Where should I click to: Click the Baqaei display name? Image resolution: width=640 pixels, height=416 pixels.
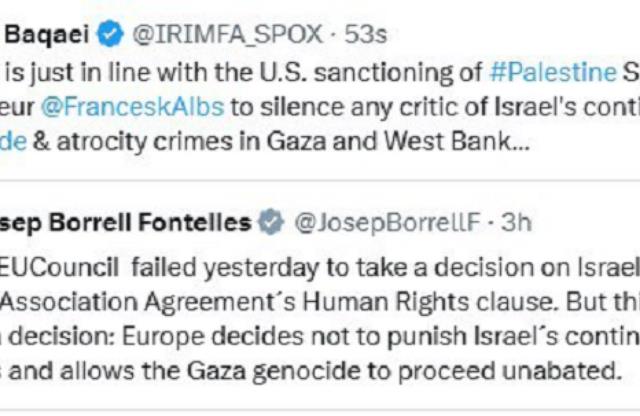pos(47,33)
